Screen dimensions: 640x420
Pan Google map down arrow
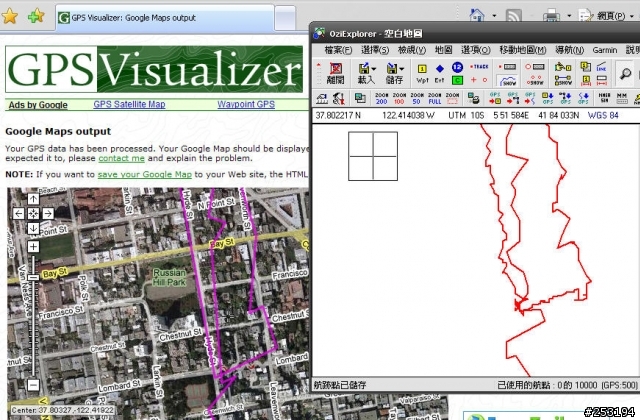[x=33, y=228]
